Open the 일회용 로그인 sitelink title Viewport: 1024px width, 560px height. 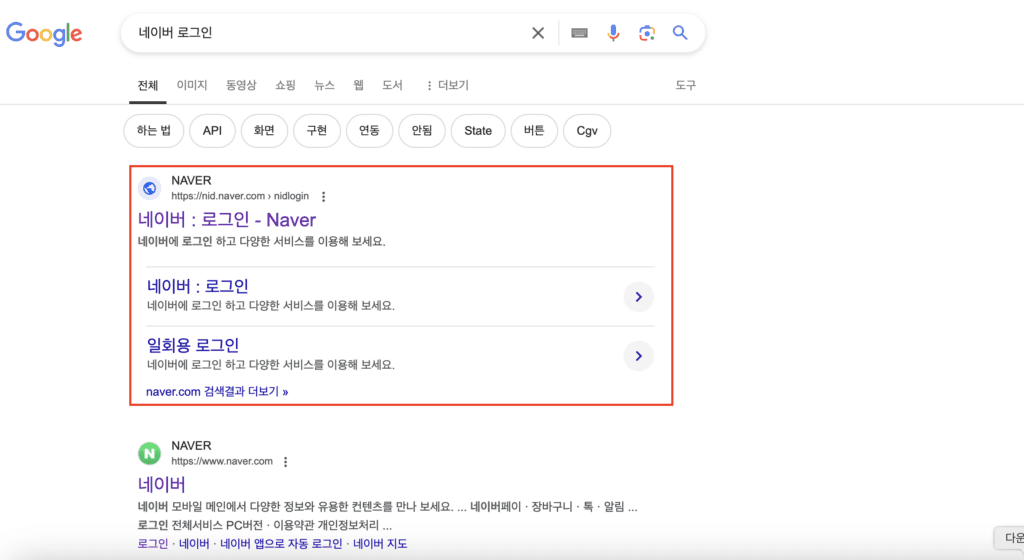click(193, 345)
